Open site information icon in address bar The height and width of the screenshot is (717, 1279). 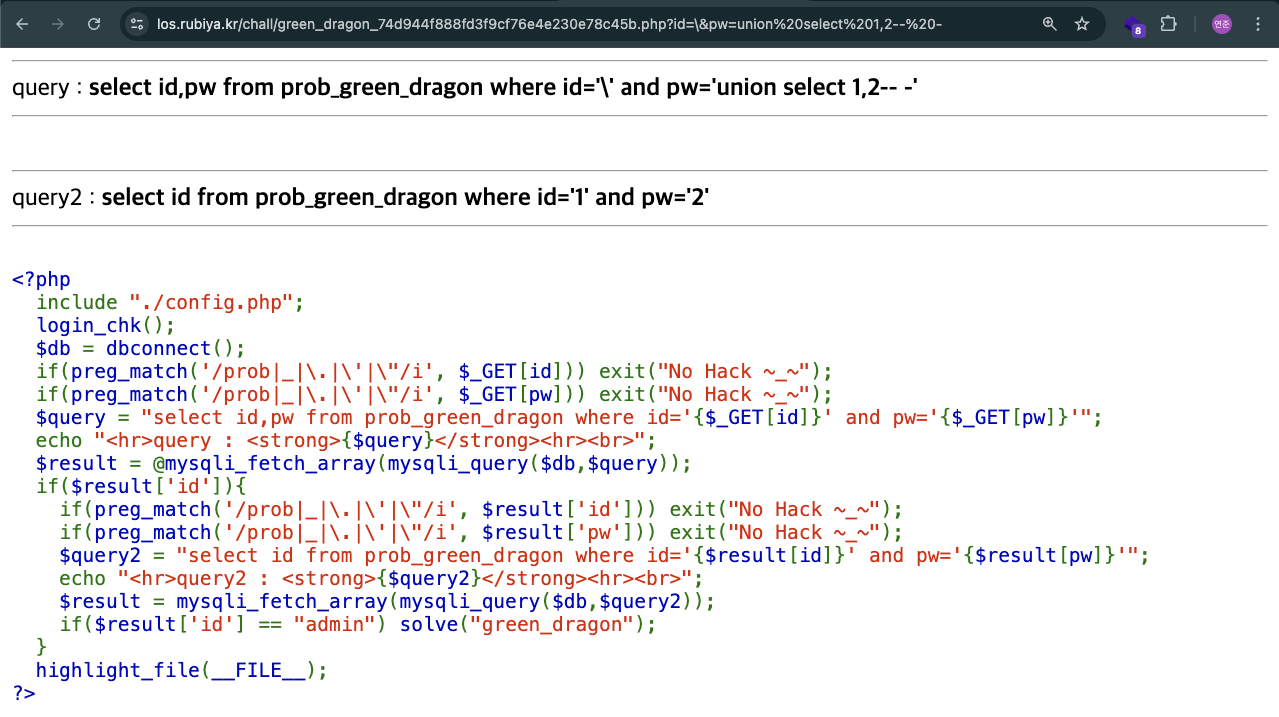coord(138,24)
